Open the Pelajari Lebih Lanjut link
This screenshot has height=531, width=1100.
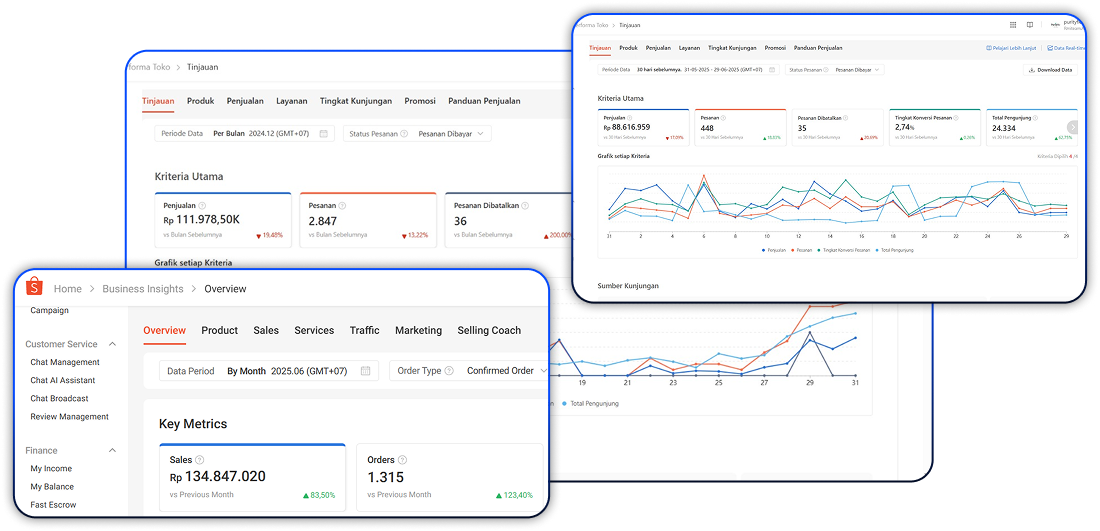(x=1012, y=48)
